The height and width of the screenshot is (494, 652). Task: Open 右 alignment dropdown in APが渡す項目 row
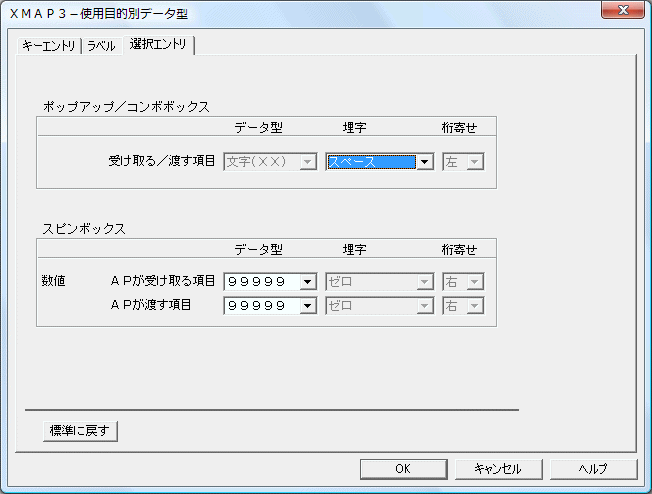463,306
